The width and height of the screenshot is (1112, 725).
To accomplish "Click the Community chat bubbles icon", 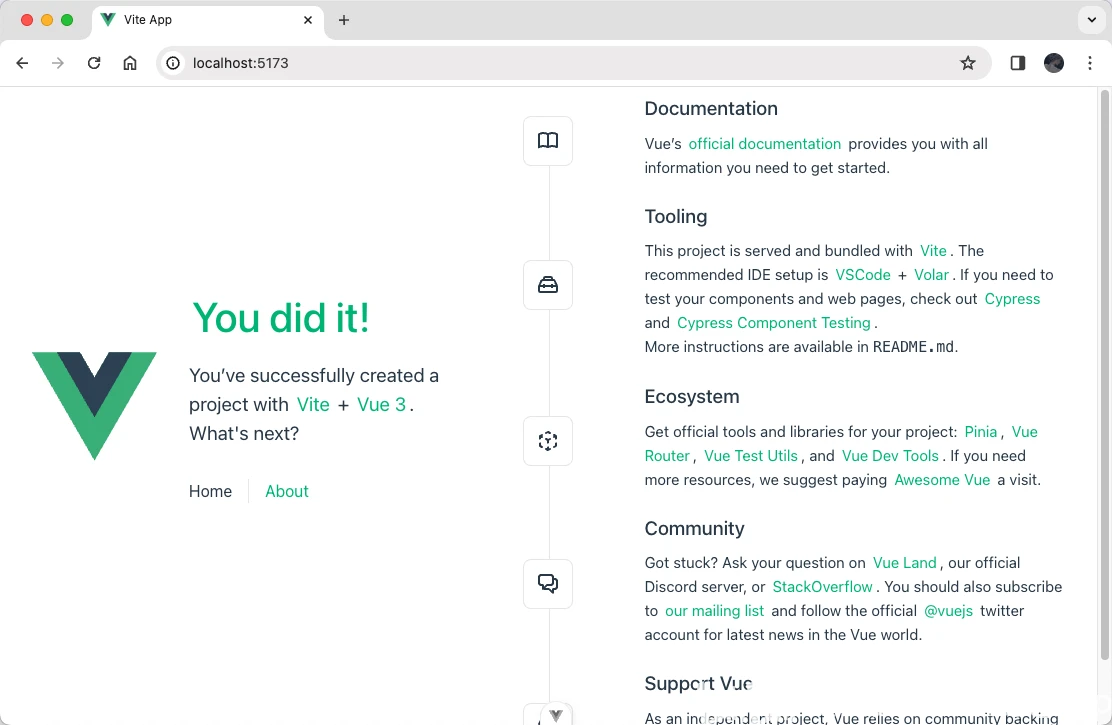I will point(548,584).
